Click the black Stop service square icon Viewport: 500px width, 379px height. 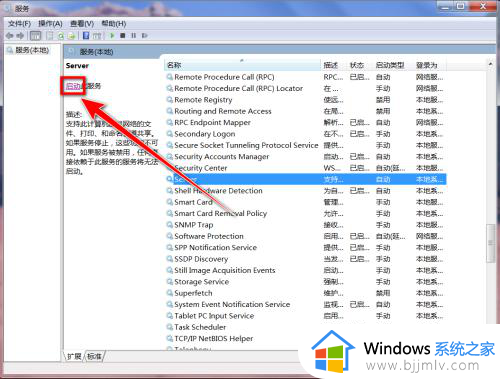pyautogui.click(x=123, y=35)
